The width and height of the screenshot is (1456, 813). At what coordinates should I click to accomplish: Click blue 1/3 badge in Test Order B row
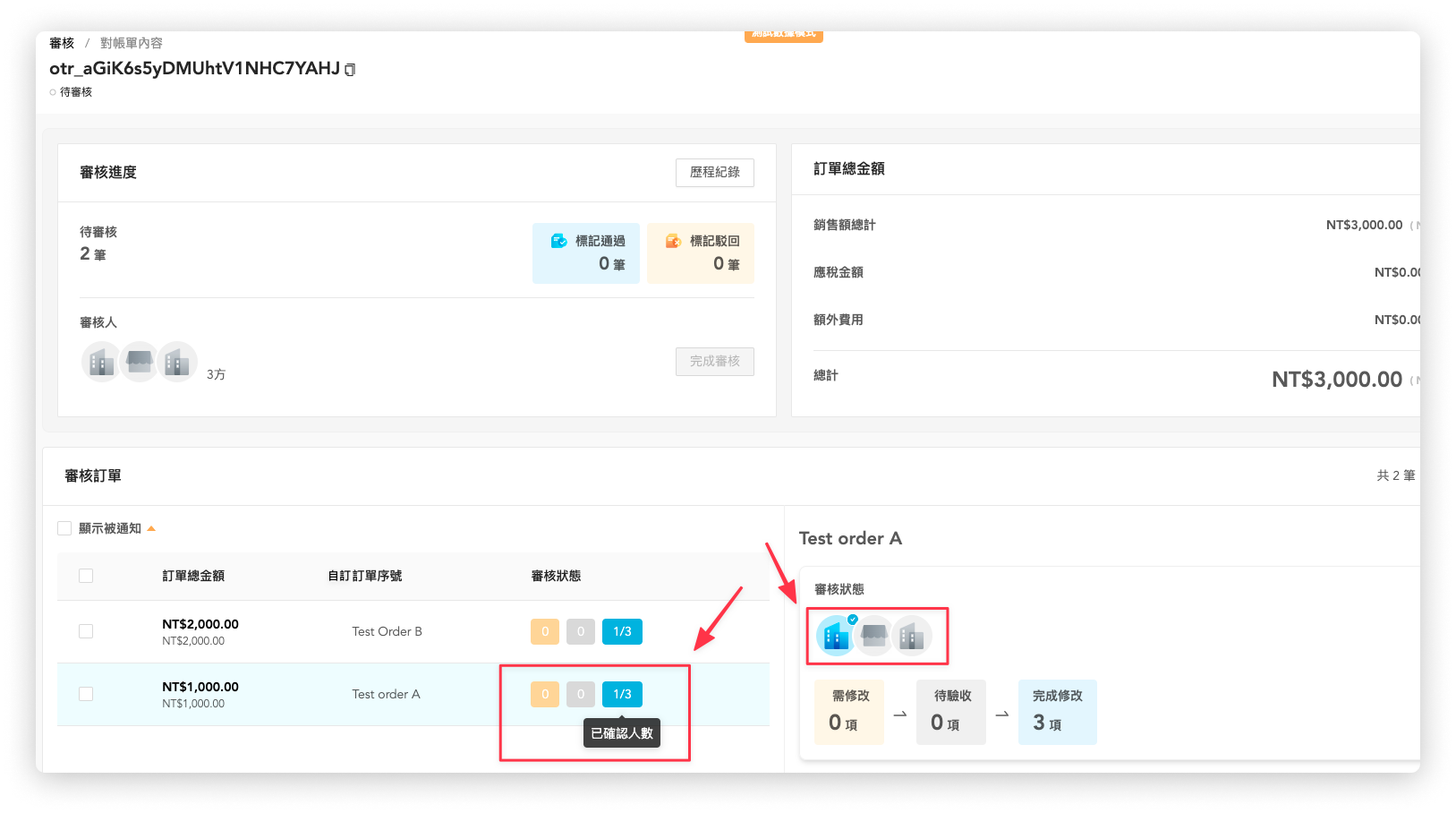coord(622,631)
